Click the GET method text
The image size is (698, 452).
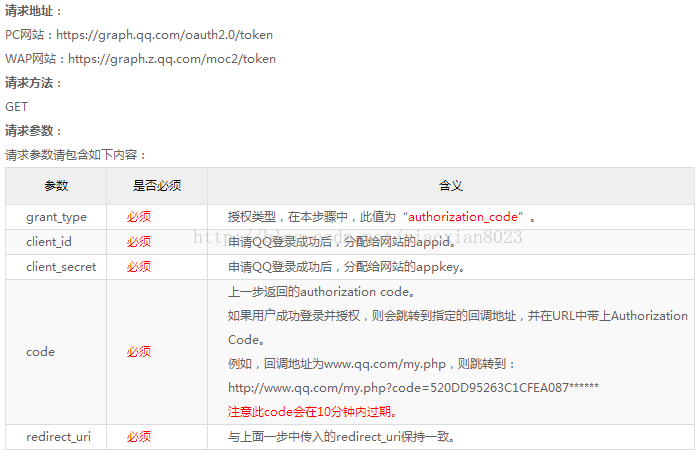16,107
